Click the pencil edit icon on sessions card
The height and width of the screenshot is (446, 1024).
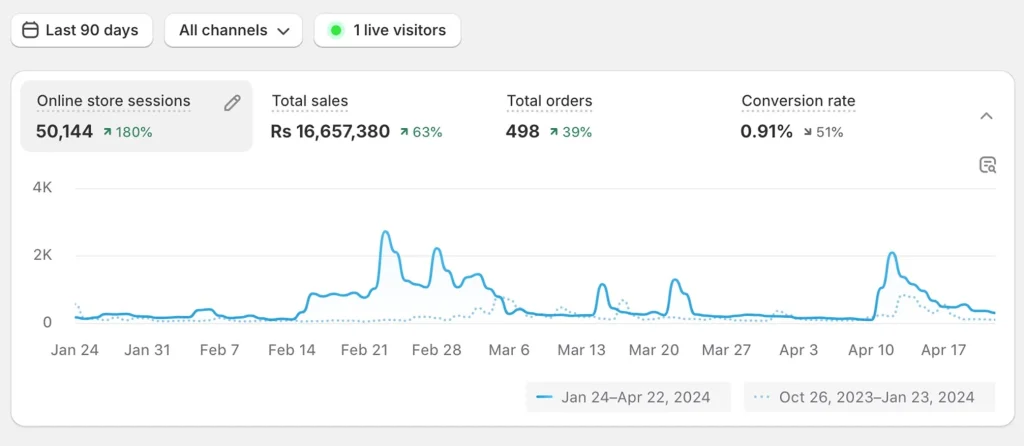point(232,102)
